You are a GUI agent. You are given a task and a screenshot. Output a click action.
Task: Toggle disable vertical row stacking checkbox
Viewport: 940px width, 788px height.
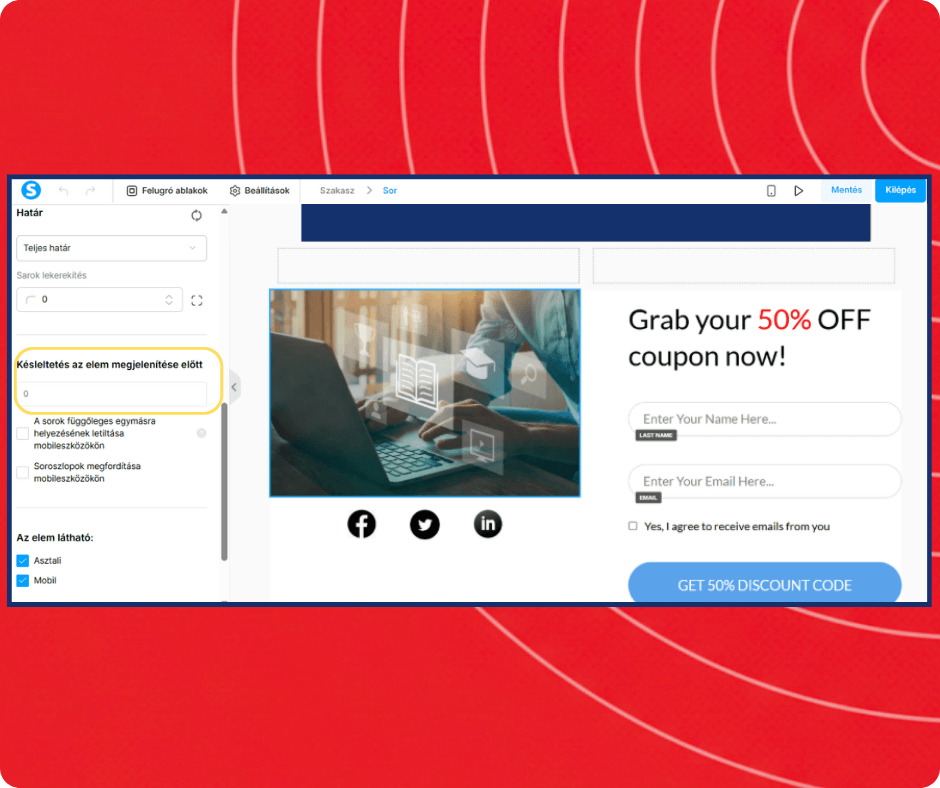[23, 434]
